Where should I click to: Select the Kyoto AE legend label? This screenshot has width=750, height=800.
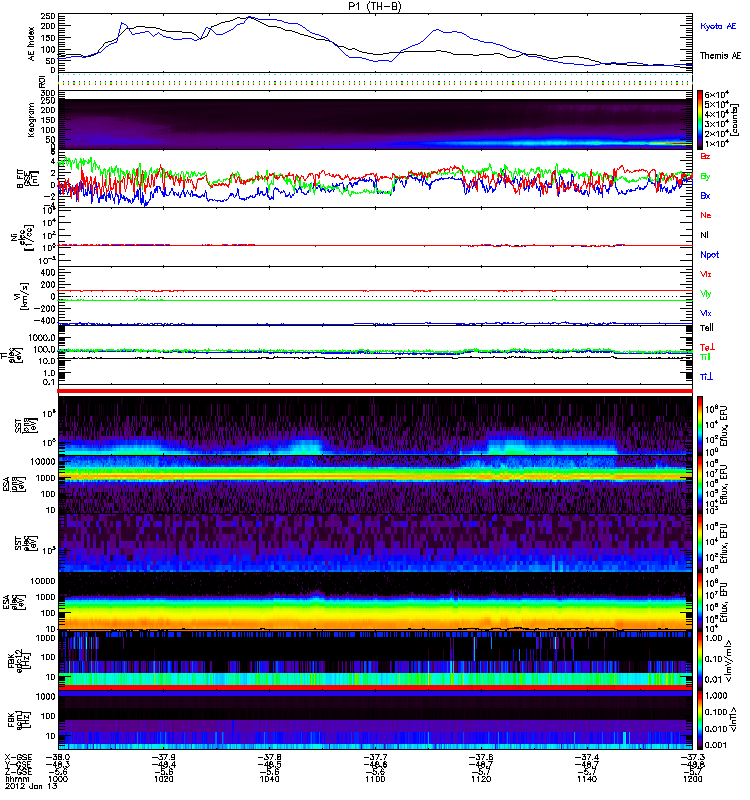(x=718, y=26)
